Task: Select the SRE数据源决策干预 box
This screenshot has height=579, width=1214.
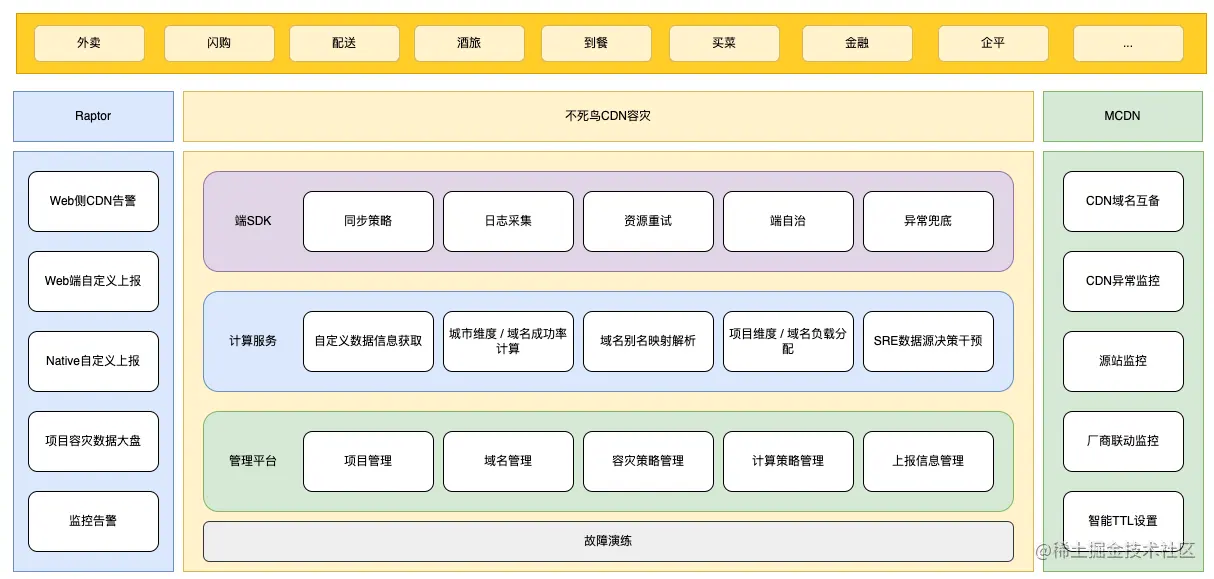Action: (928, 341)
